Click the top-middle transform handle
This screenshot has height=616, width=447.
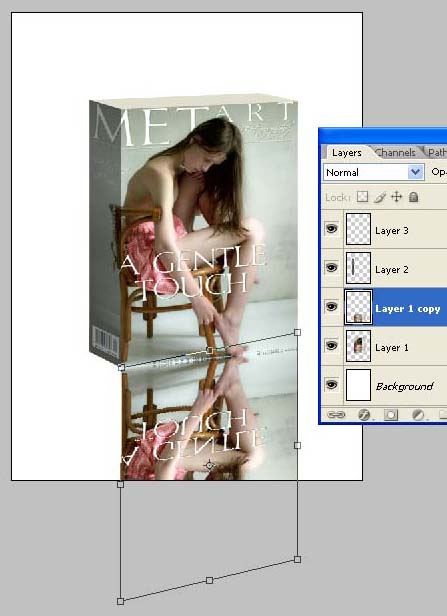pos(210,350)
